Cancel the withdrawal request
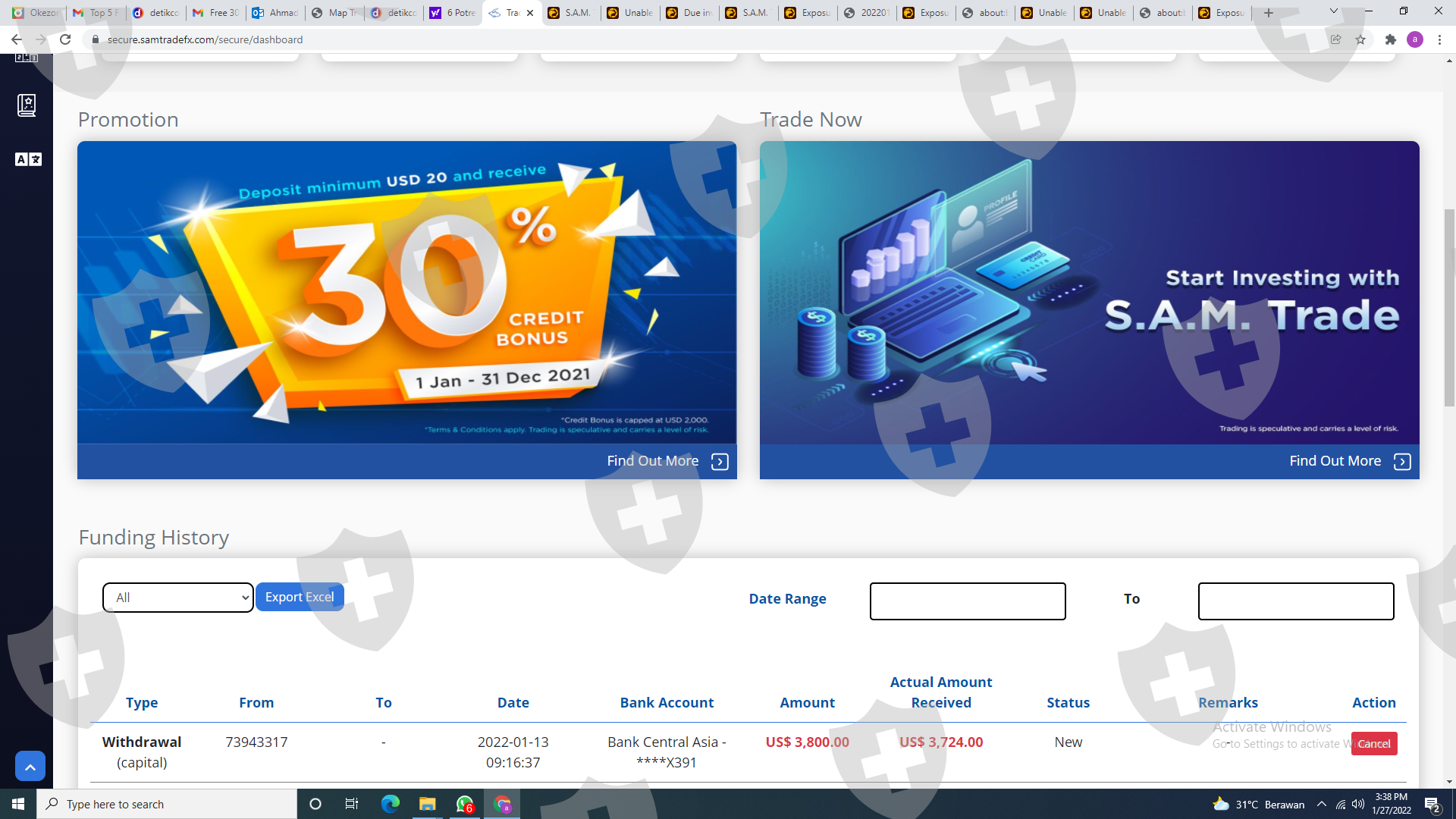Image resolution: width=1456 pixels, height=819 pixels. tap(1373, 743)
